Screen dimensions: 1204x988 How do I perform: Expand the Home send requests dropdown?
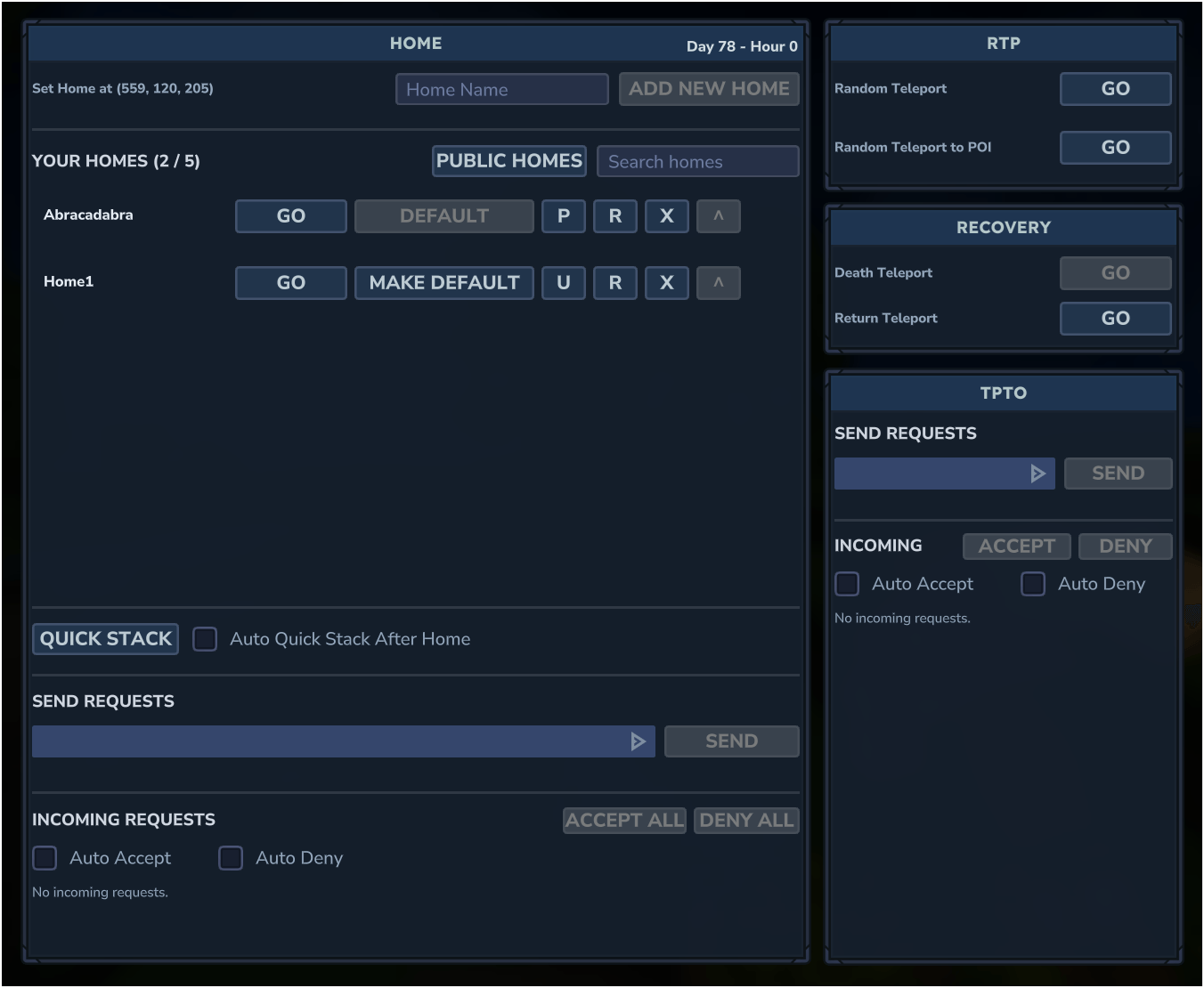pos(343,741)
